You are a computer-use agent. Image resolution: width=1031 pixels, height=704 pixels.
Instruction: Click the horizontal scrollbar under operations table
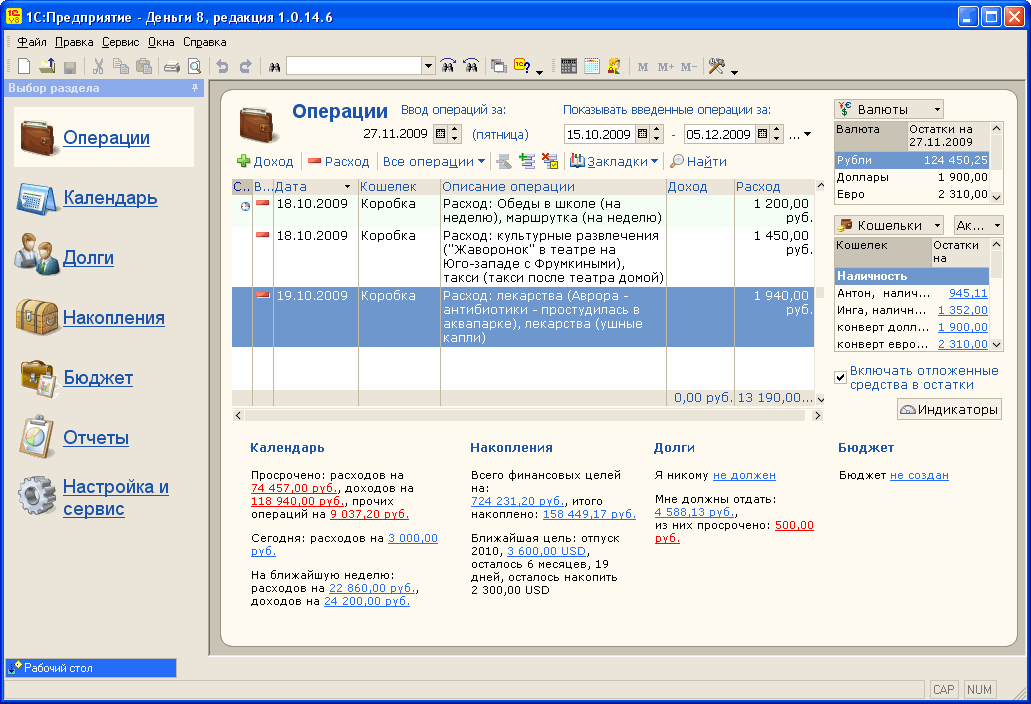[527, 415]
